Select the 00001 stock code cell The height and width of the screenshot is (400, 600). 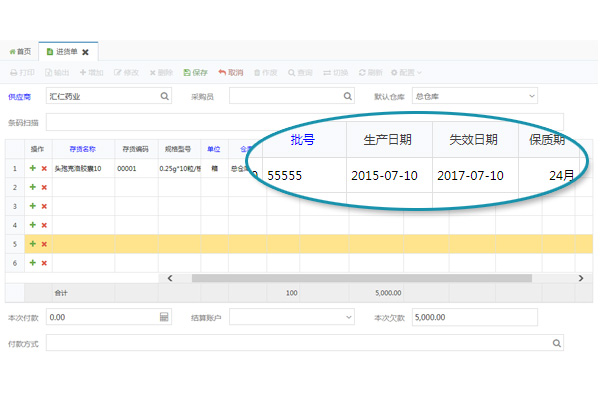coord(137,168)
